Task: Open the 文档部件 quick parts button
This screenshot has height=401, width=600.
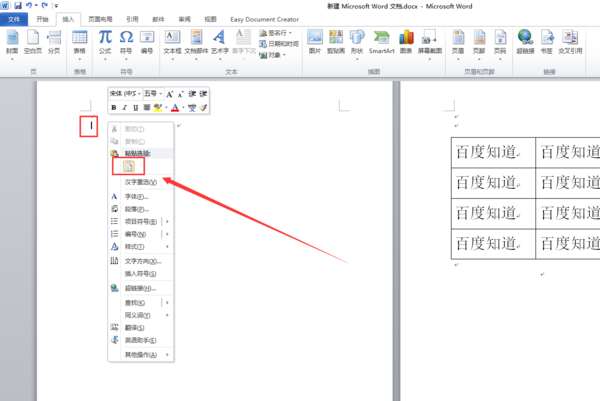Action: [196, 43]
